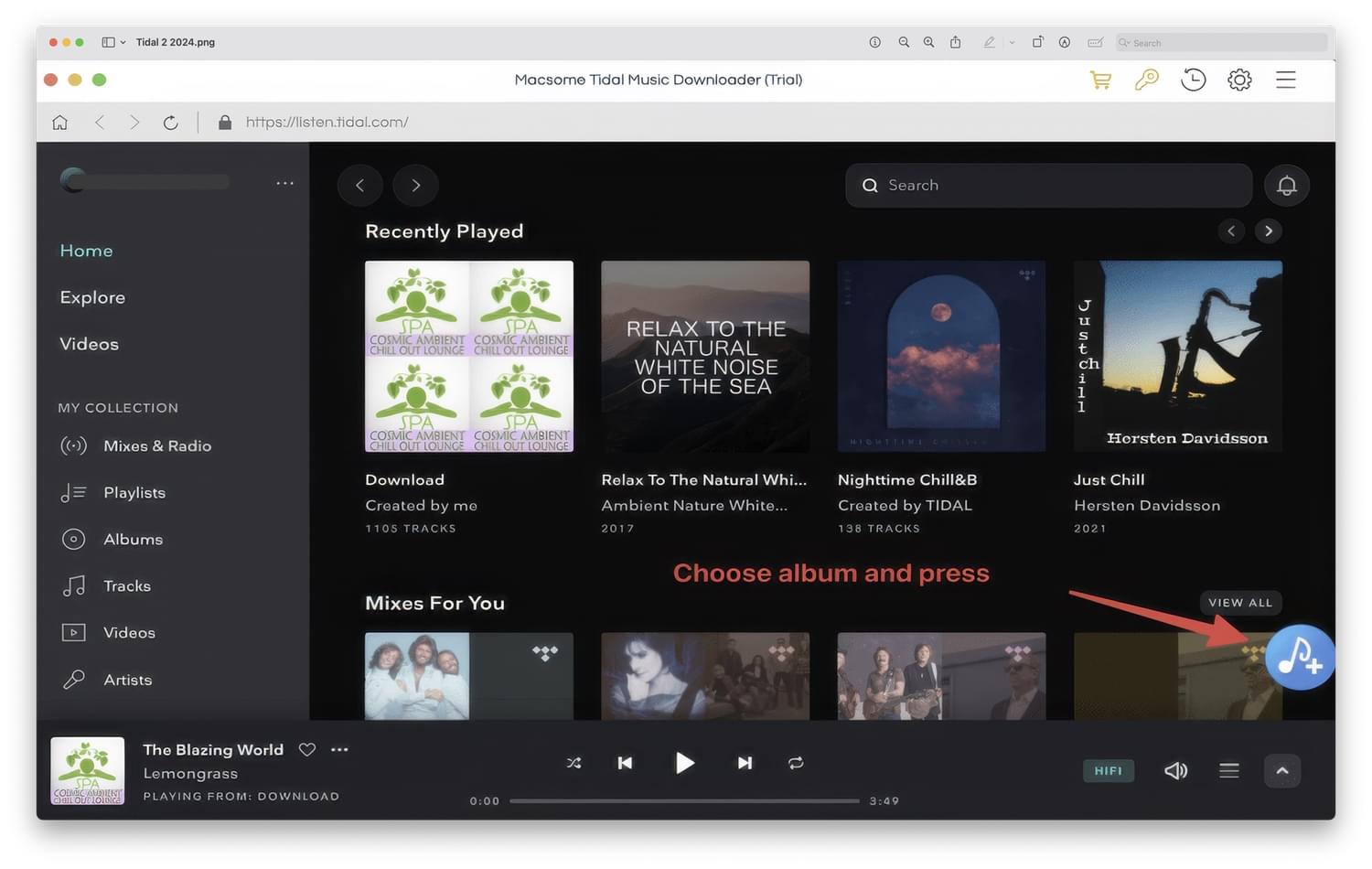Toggle repeat mode

[796, 763]
